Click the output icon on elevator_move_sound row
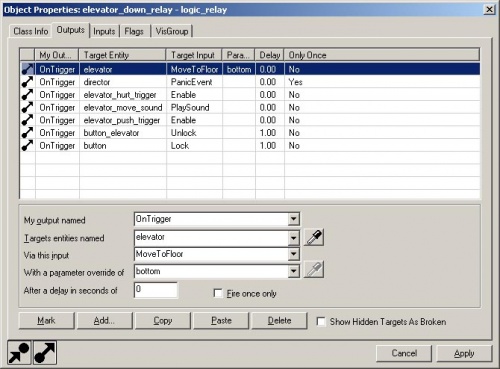Screen dimensions: 500x369 click(x=27, y=107)
